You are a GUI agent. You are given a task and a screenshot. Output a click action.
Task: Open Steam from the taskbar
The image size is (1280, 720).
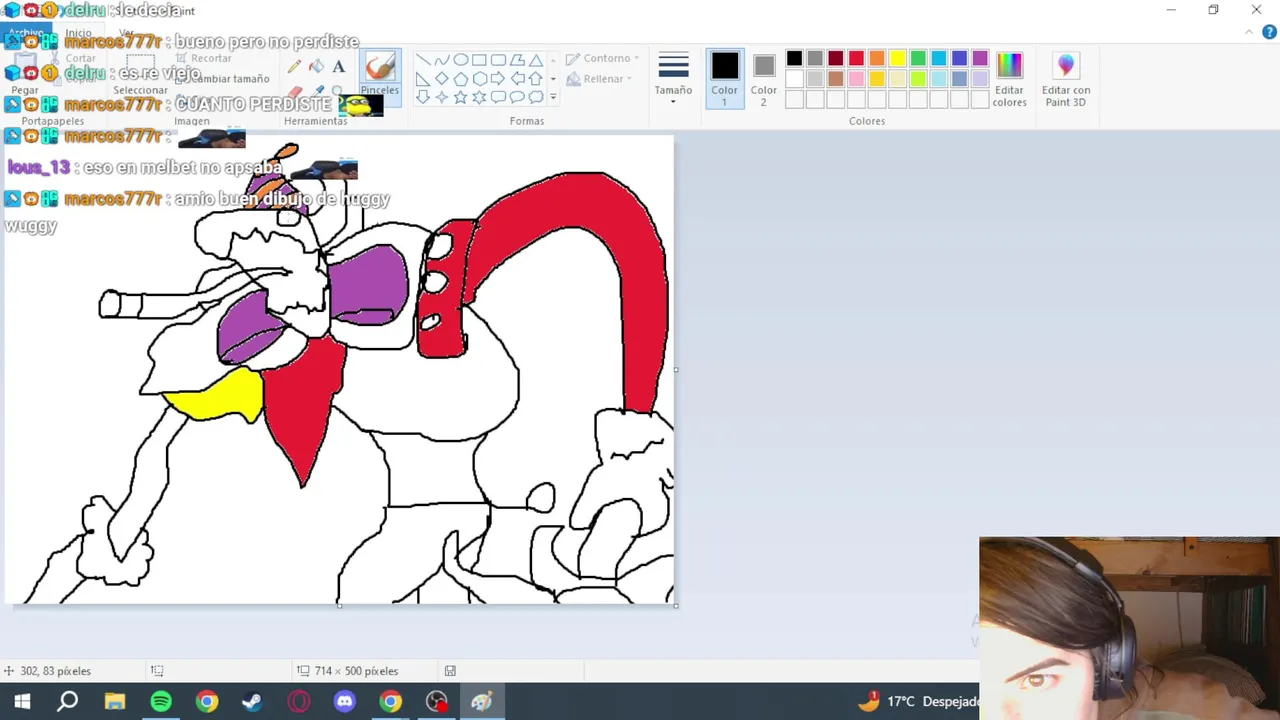click(x=252, y=701)
